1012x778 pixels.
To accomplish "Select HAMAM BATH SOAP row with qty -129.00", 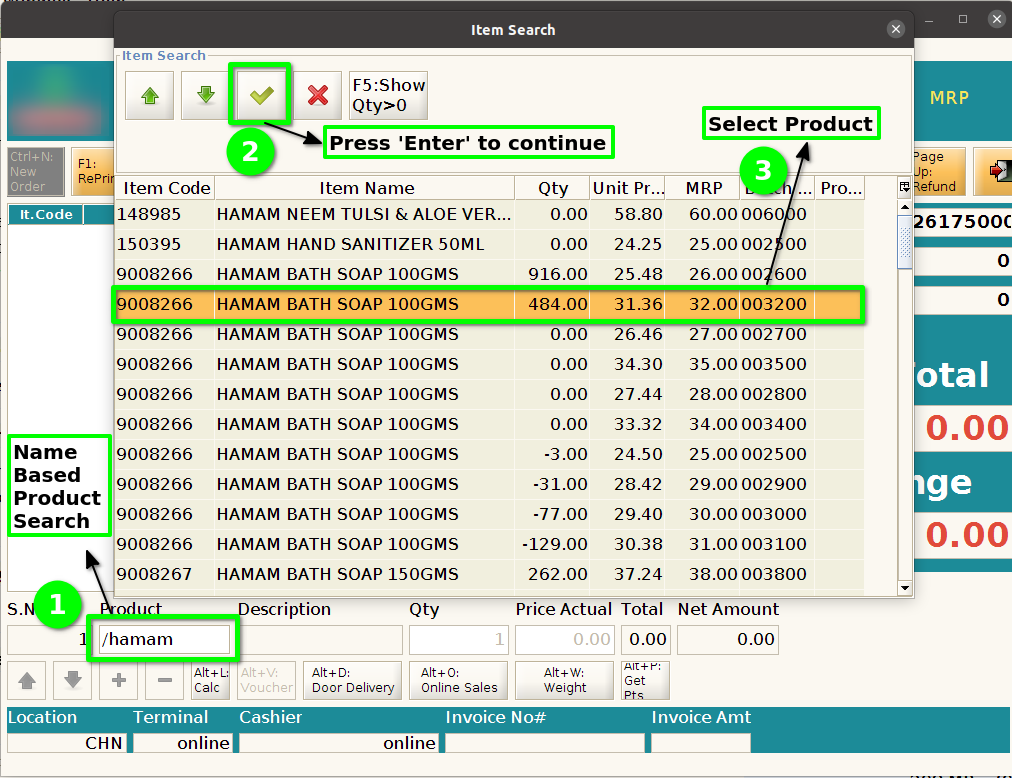I will tap(489, 544).
